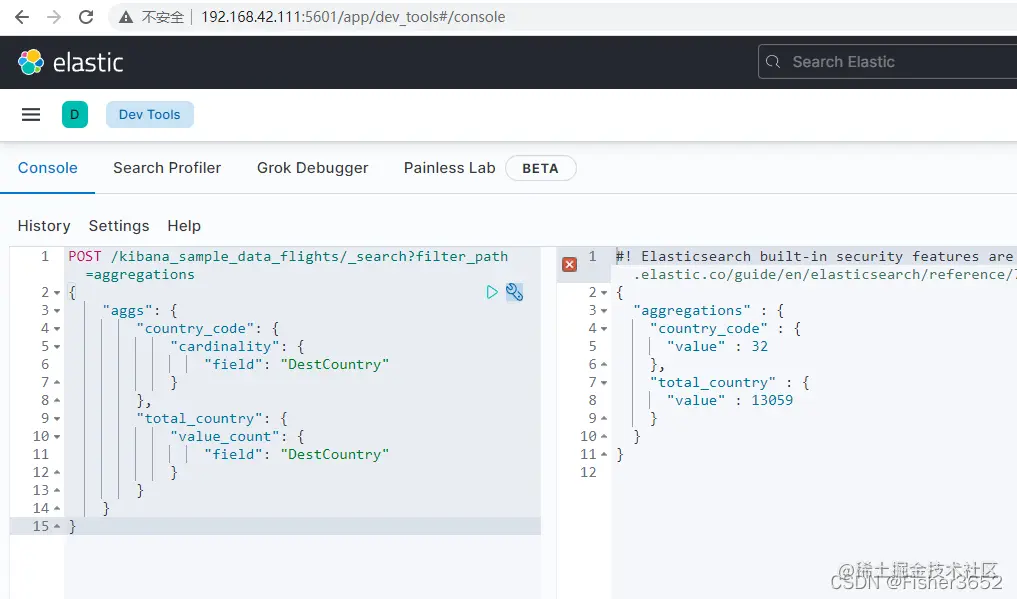Fold response "aggregations" block on line 3

click(604, 311)
